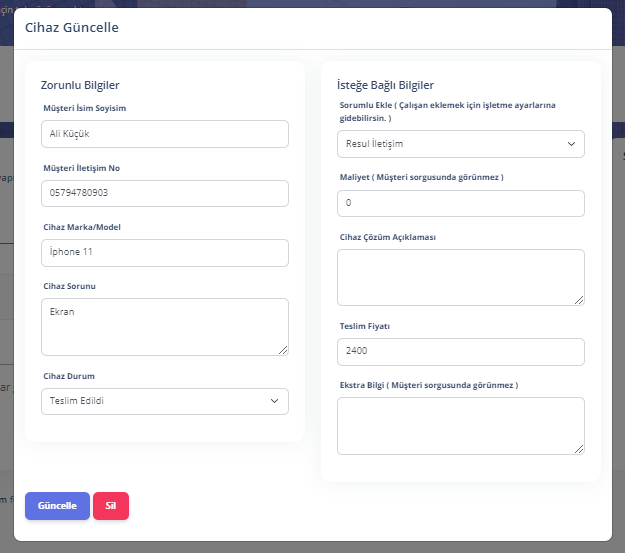
Task: Click the Ekstra Bilgi textarea resize handle
Action: point(579,449)
